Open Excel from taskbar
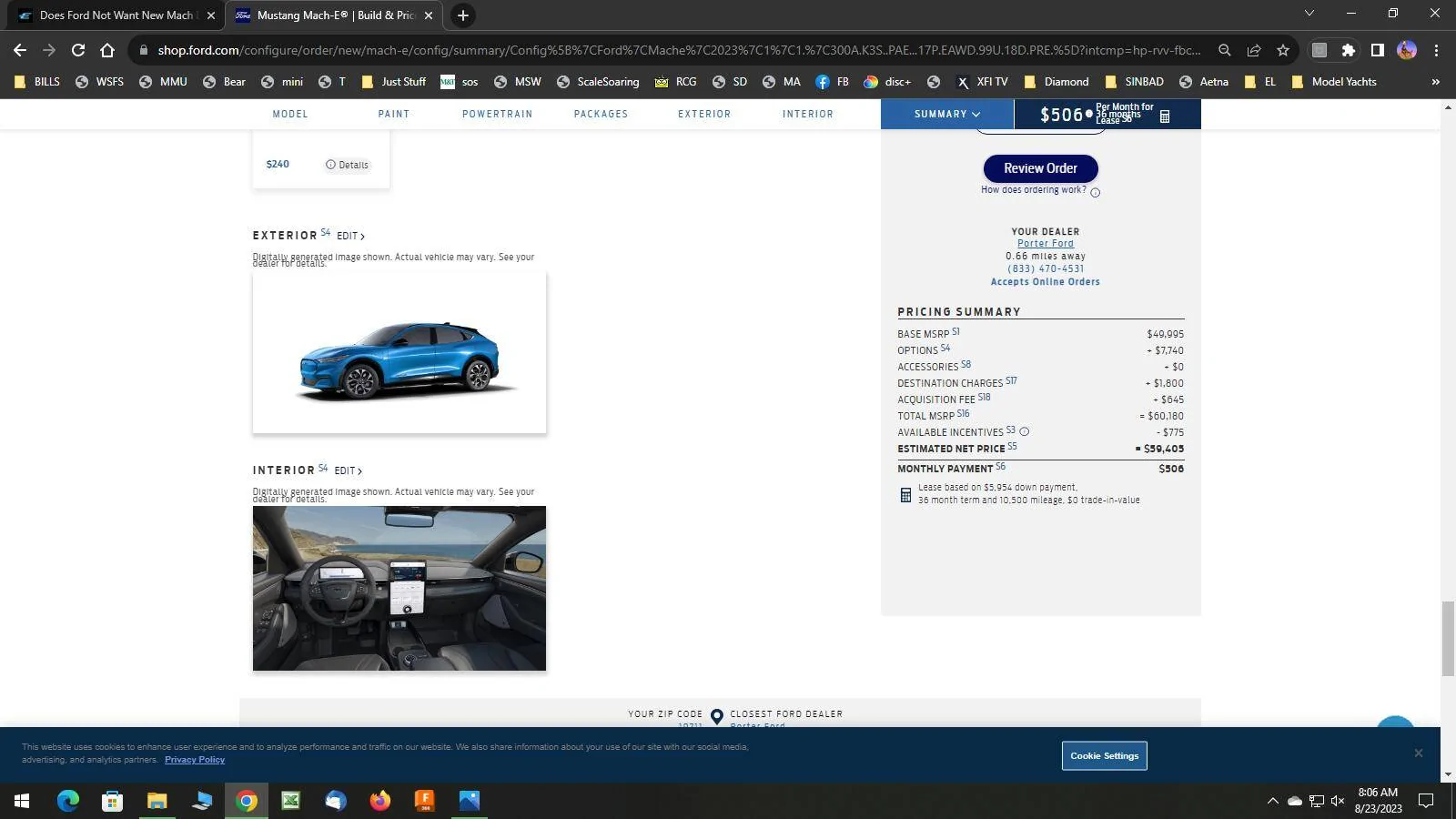 291,801
